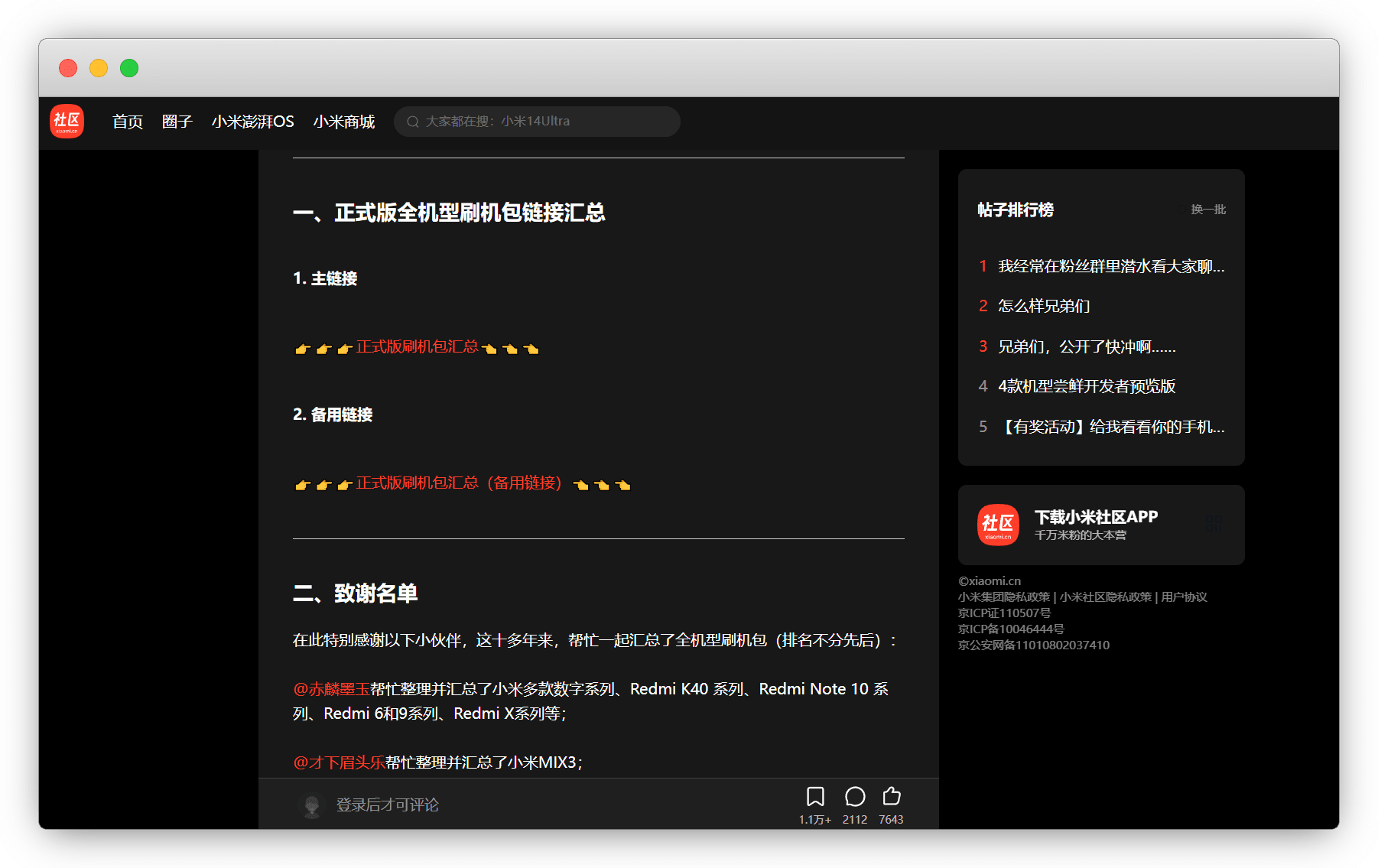The image size is (1378, 868).
Task: Click the user avatar beside comment box
Action: click(x=311, y=805)
